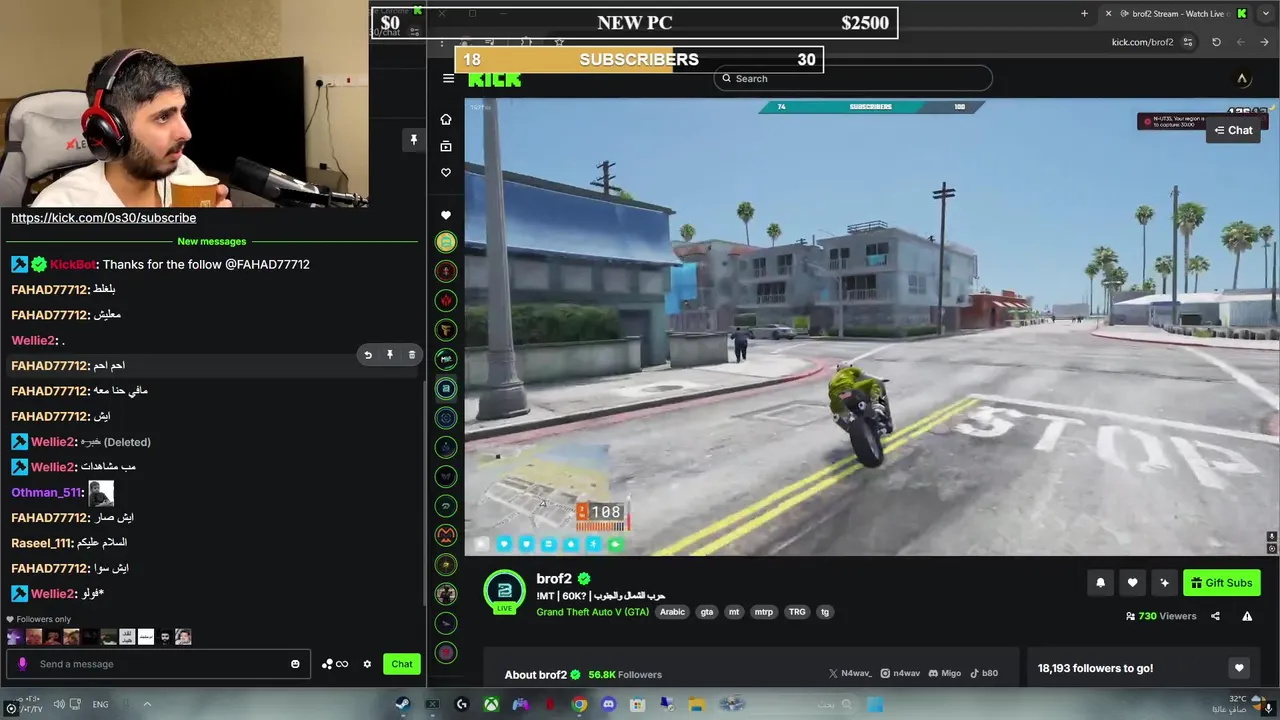Select the gta tag

pyautogui.click(x=707, y=612)
